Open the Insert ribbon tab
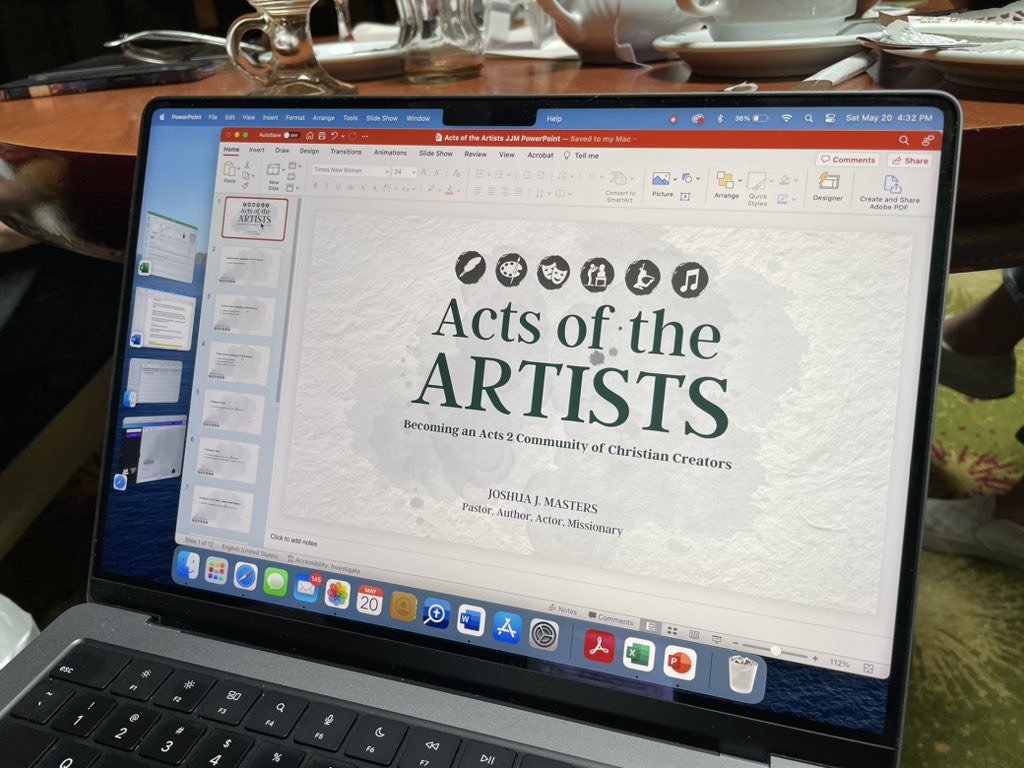This screenshot has height=768, width=1024. [257, 150]
